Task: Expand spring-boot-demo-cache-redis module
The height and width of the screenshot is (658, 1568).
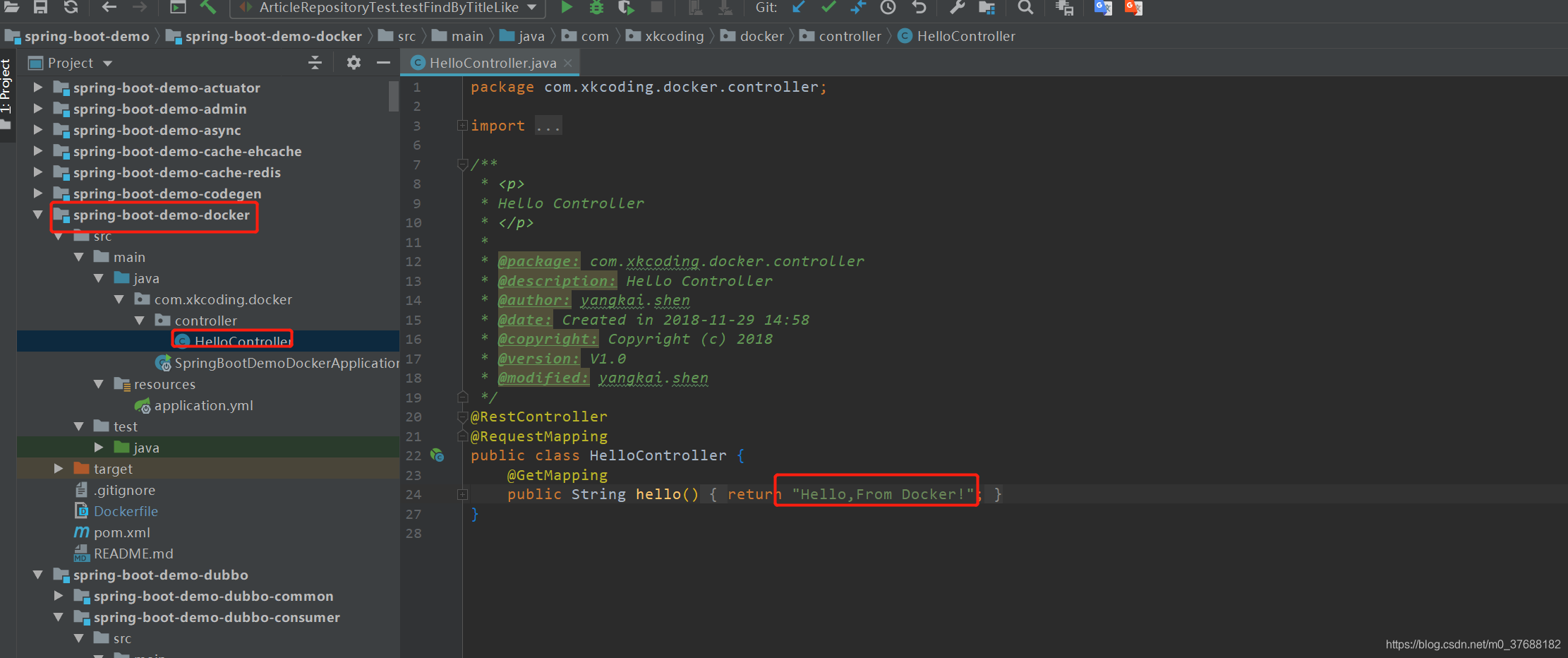Action: [x=38, y=172]
